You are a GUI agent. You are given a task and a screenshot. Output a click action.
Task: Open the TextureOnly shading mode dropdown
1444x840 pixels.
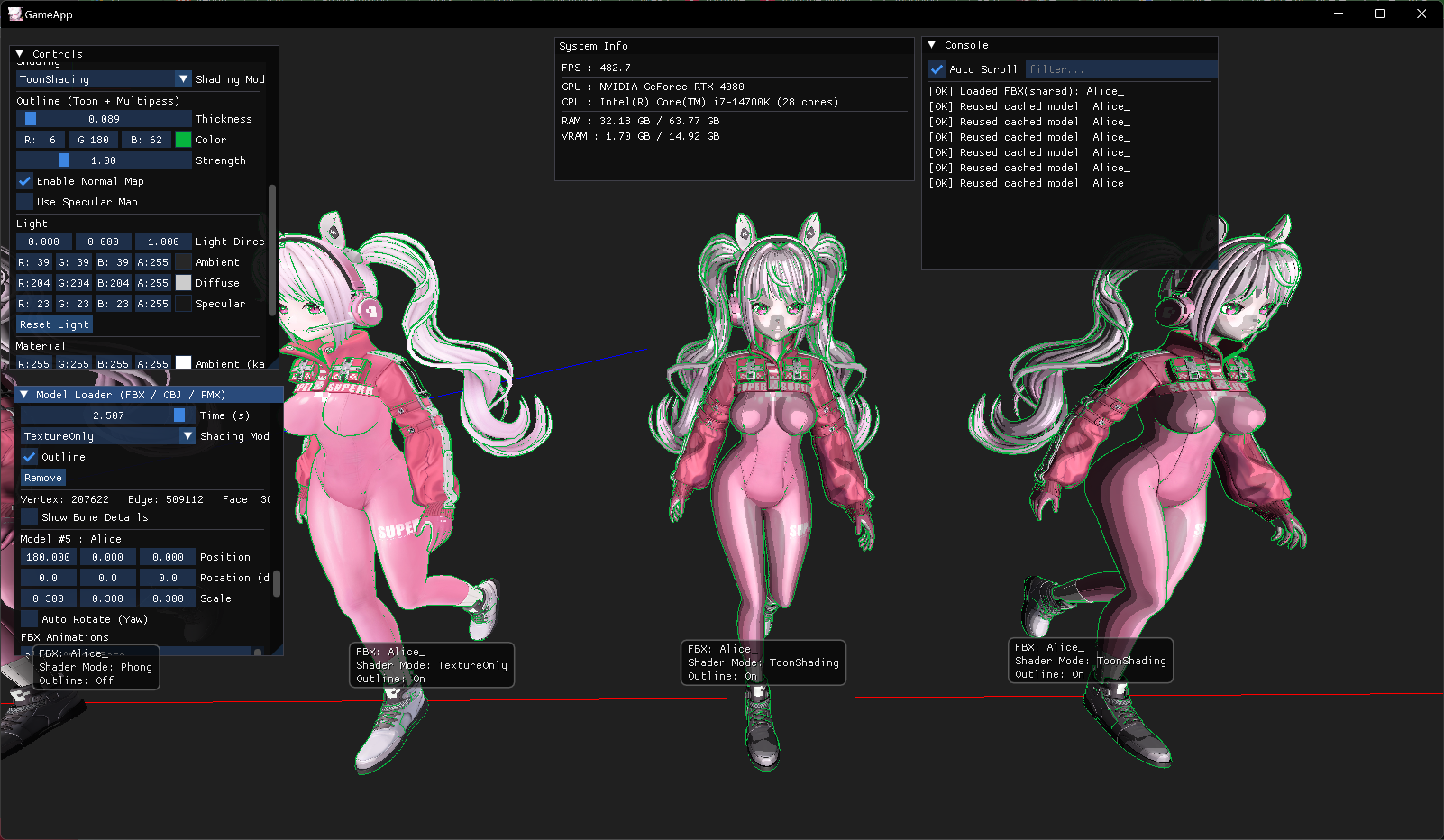point(187,436)
